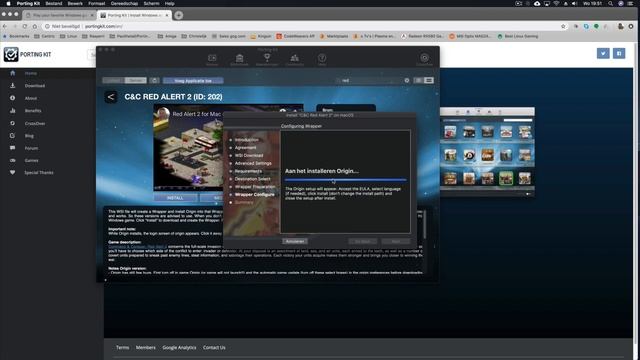Viewport: 640px width, 360px height.
Task: Click the Twitter share button on website
Action: point(603,53)
